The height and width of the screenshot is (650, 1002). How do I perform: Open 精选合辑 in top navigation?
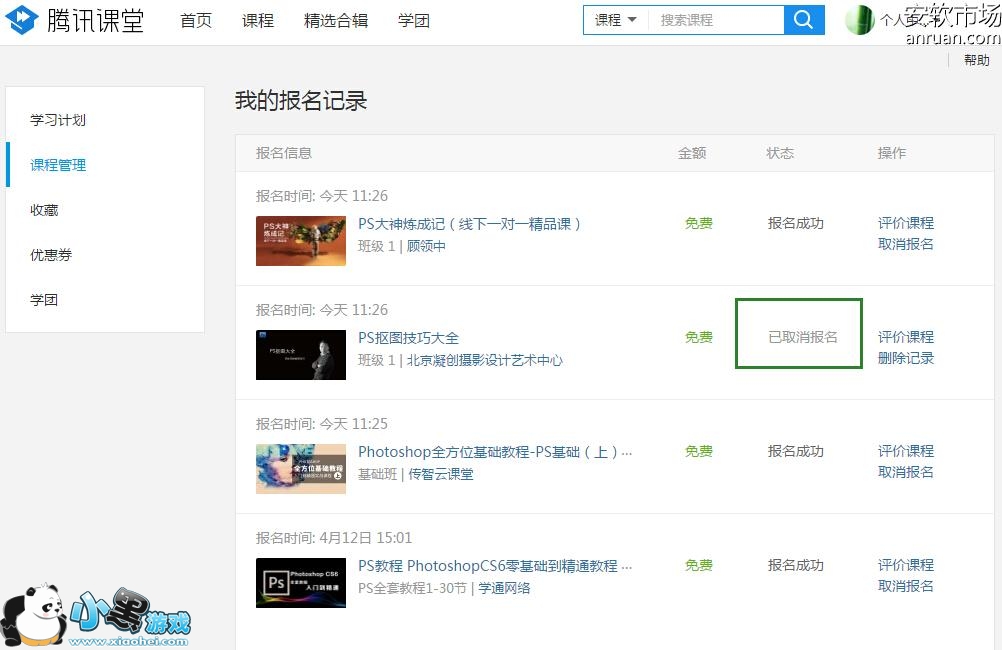[x=334, y=21]
